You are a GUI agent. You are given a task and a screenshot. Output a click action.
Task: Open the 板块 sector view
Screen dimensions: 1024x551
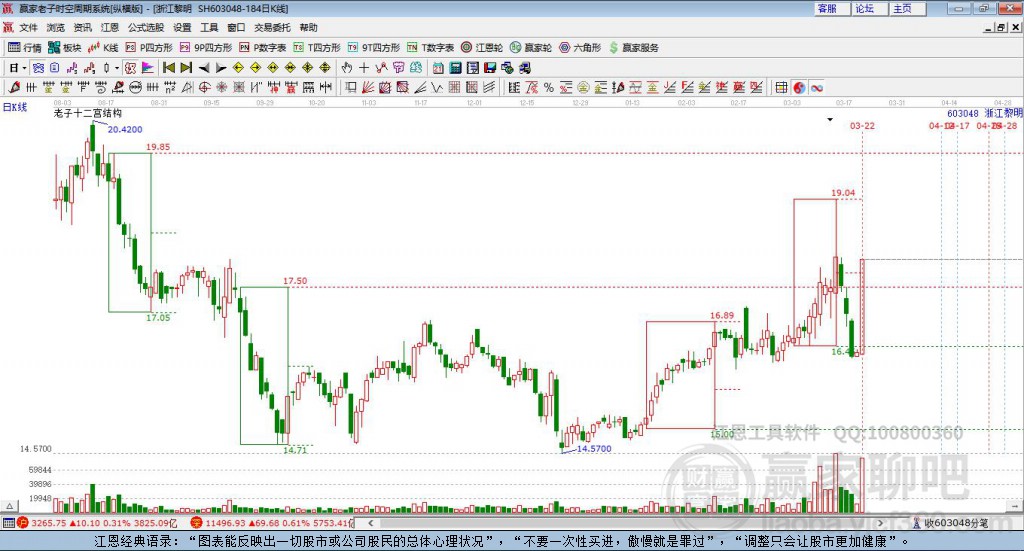tap(64, 48)
